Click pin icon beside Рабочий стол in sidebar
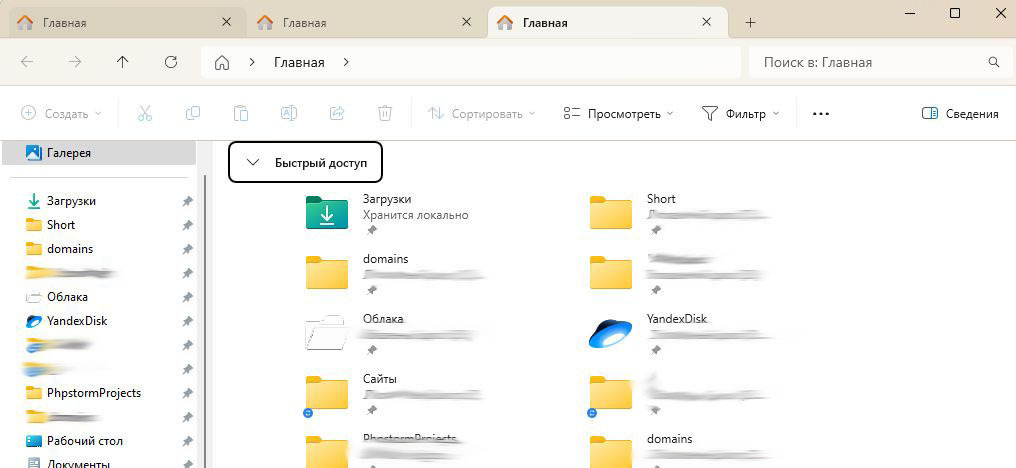 coord(187,441)
